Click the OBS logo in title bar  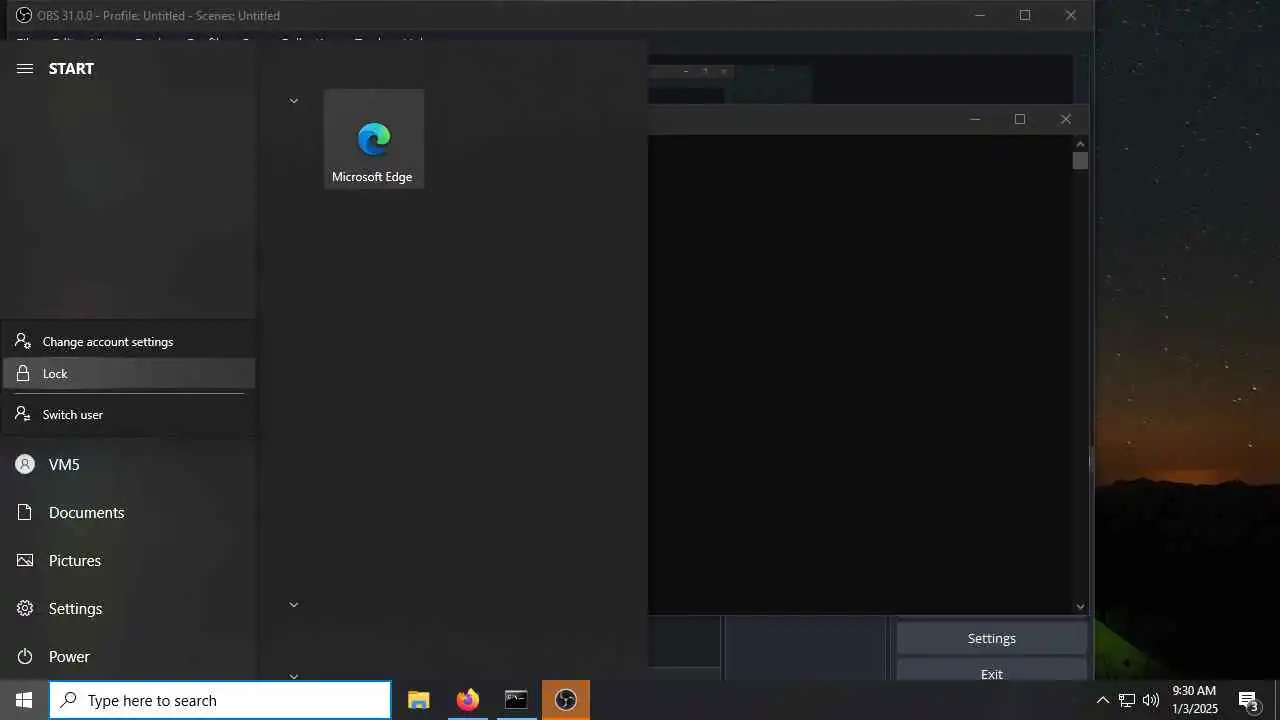[24, 15]
